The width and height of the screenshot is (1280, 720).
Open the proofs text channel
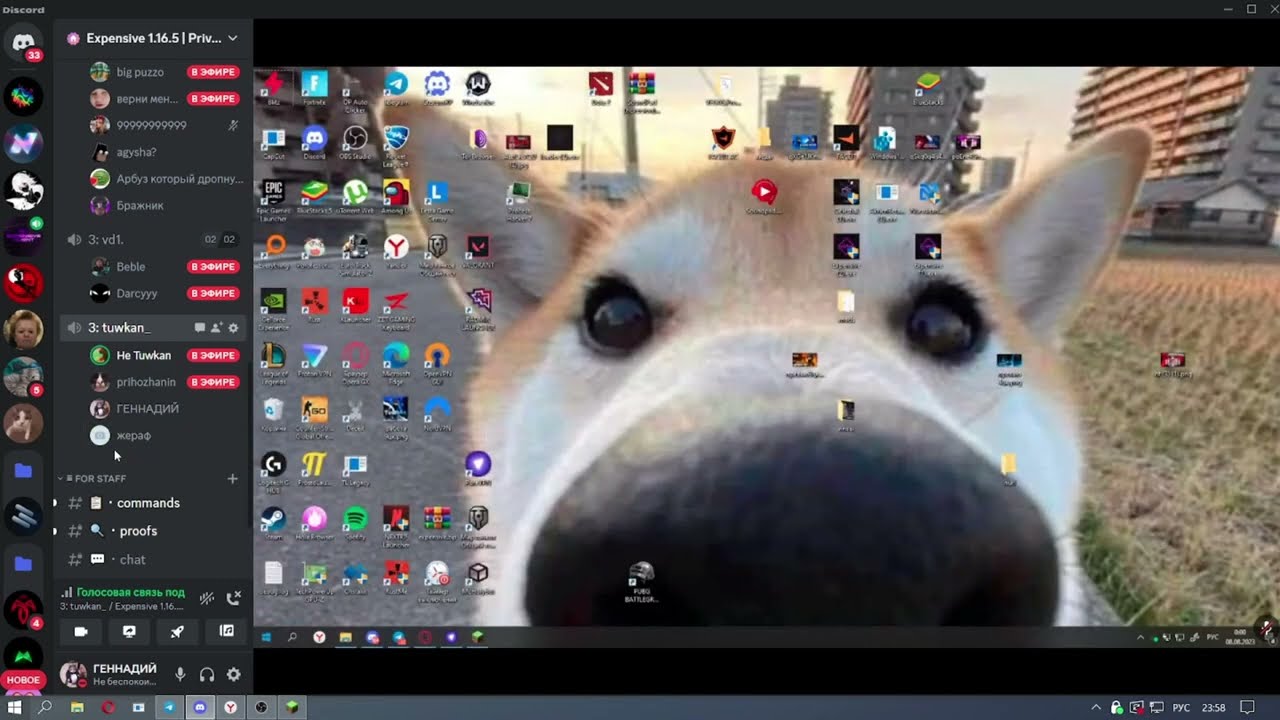pos(138,531)
